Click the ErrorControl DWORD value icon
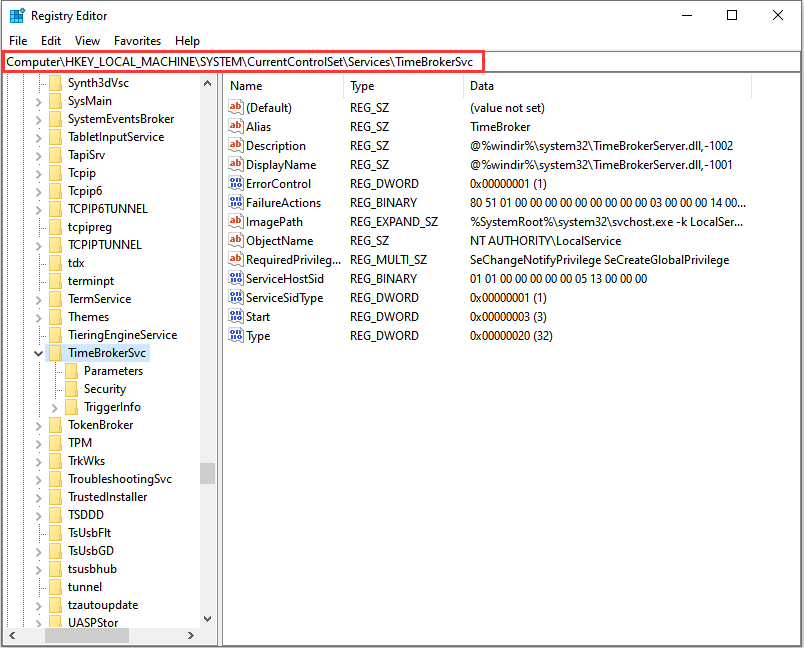 (236, 183)
